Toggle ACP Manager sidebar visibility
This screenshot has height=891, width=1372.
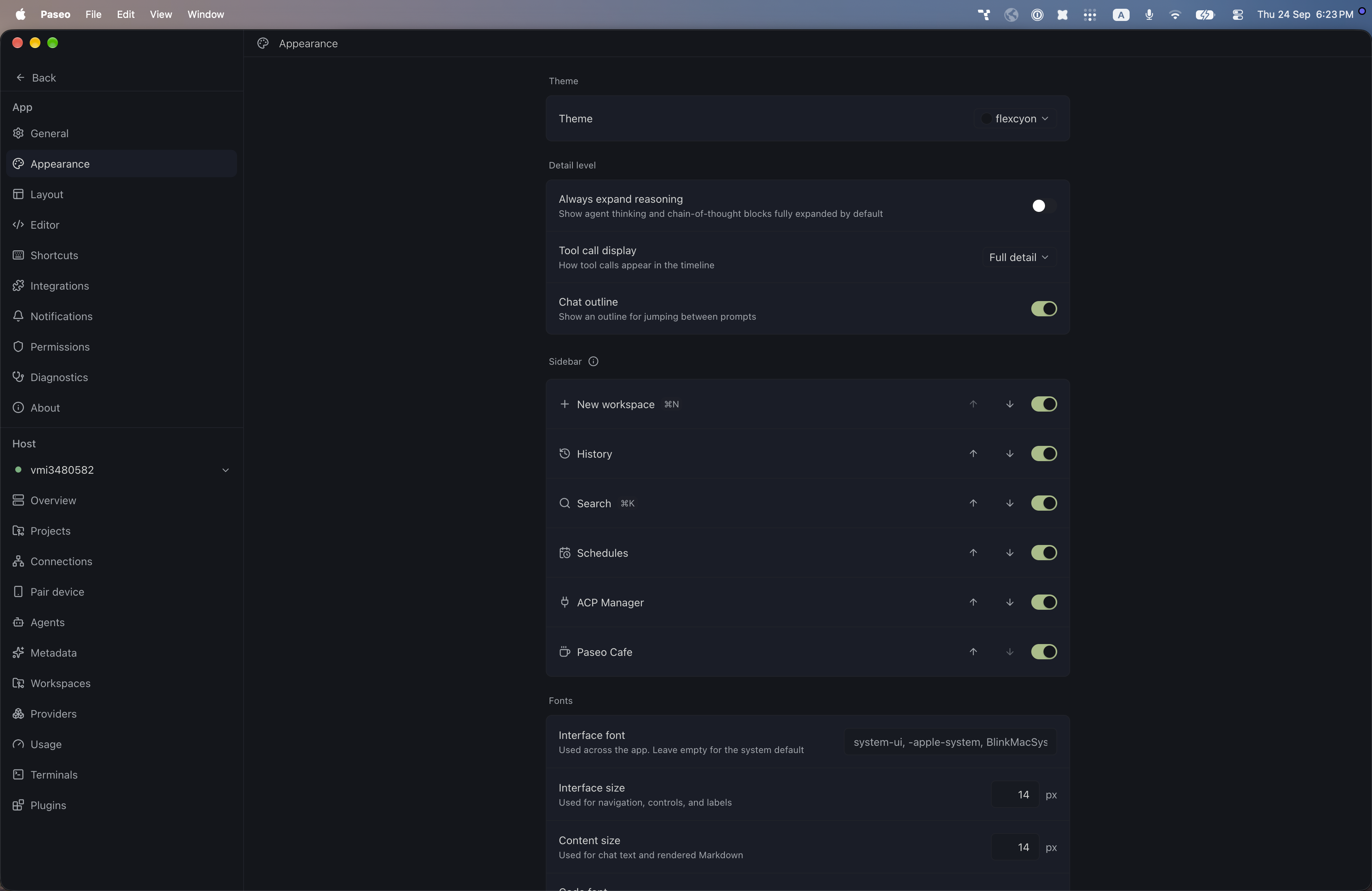point(1043,602)
